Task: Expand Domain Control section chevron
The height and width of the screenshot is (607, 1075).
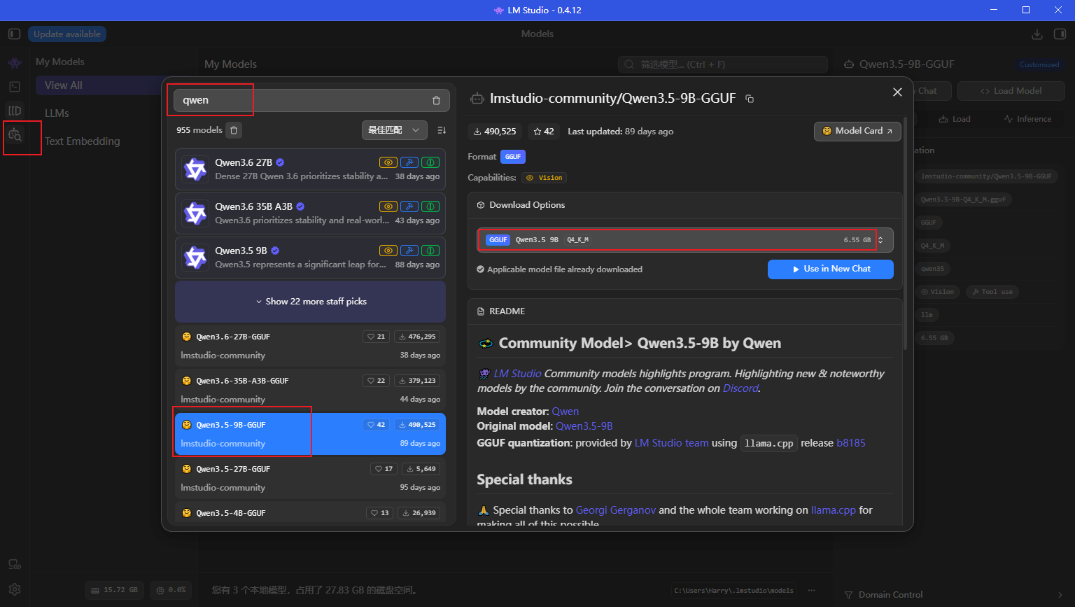Action: point(1060,595)
